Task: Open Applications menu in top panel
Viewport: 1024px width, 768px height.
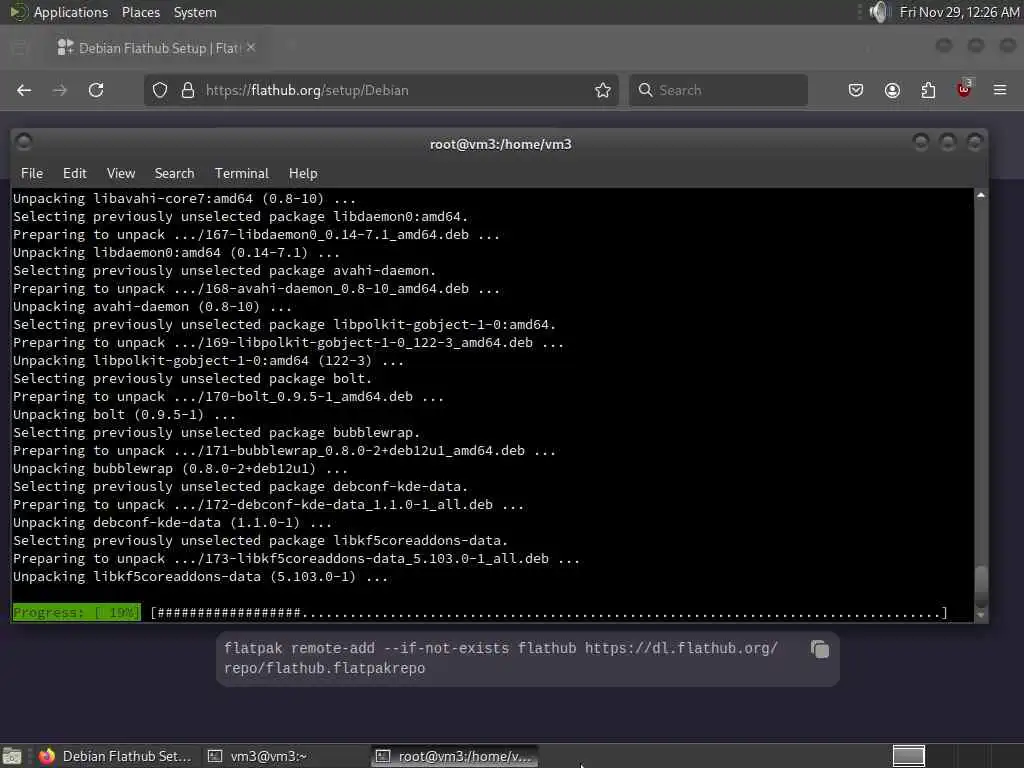Action: coord(71,12)
